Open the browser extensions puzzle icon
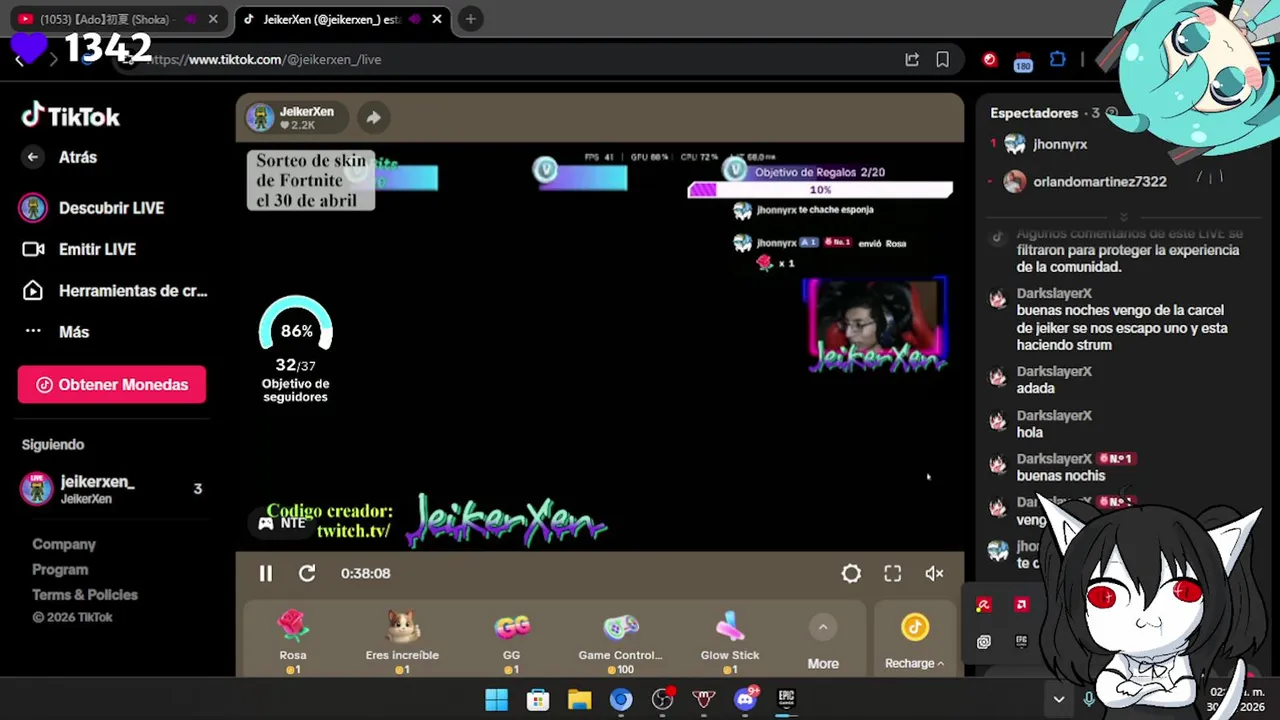The width and height of the screenshot is (1280, 720). coord(1057,60)
